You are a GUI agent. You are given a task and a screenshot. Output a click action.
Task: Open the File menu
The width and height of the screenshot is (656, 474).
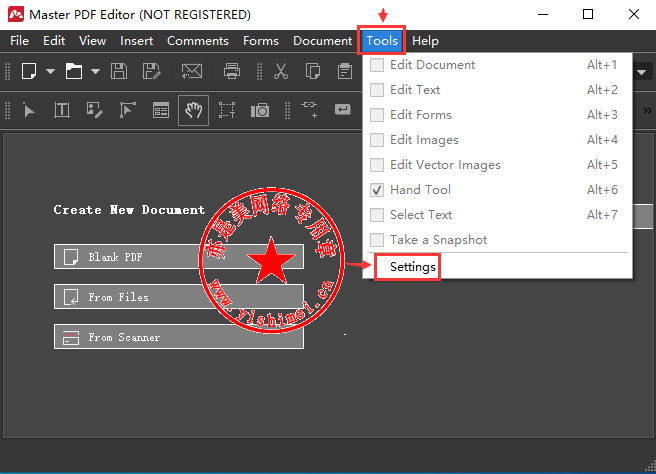click(19, 41)
